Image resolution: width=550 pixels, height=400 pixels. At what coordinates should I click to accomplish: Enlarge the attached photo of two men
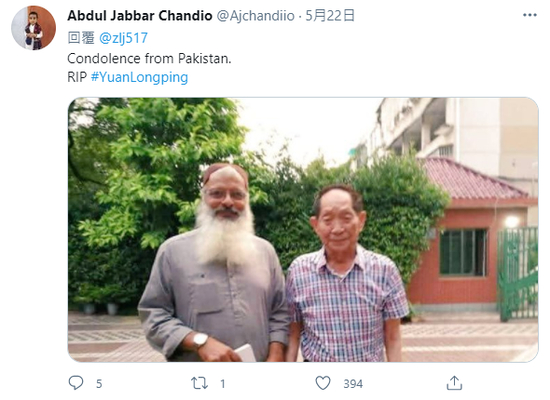coord(303,229)
